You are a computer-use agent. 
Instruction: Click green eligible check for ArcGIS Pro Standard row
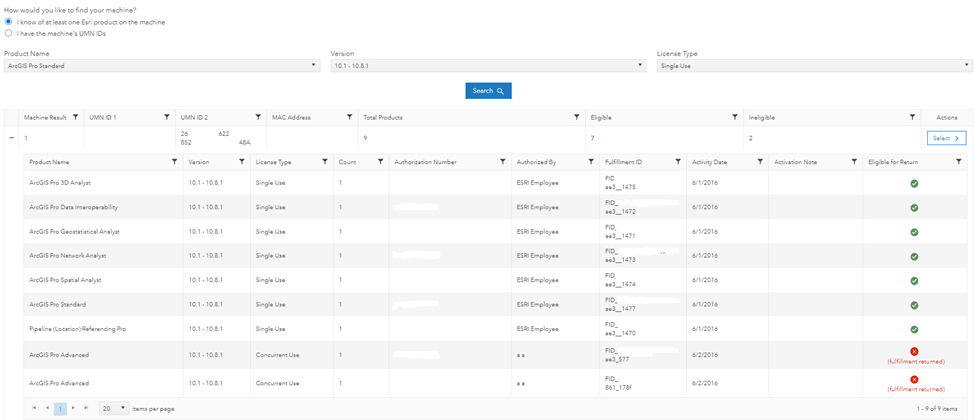pos(914,305)
